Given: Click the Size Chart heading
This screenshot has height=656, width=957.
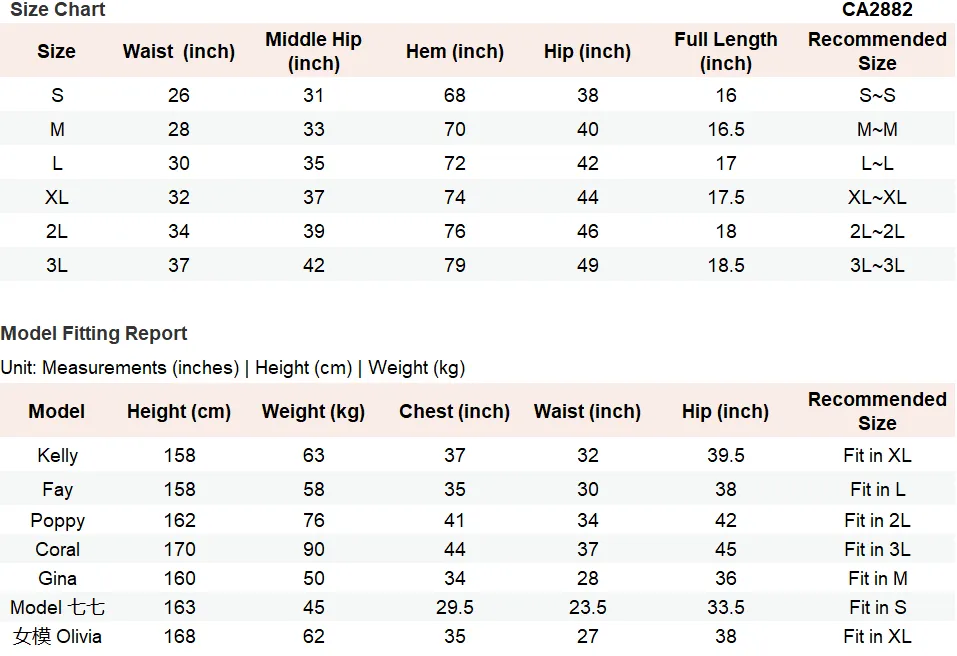Looking at the screenshot, I should [58, 9].
